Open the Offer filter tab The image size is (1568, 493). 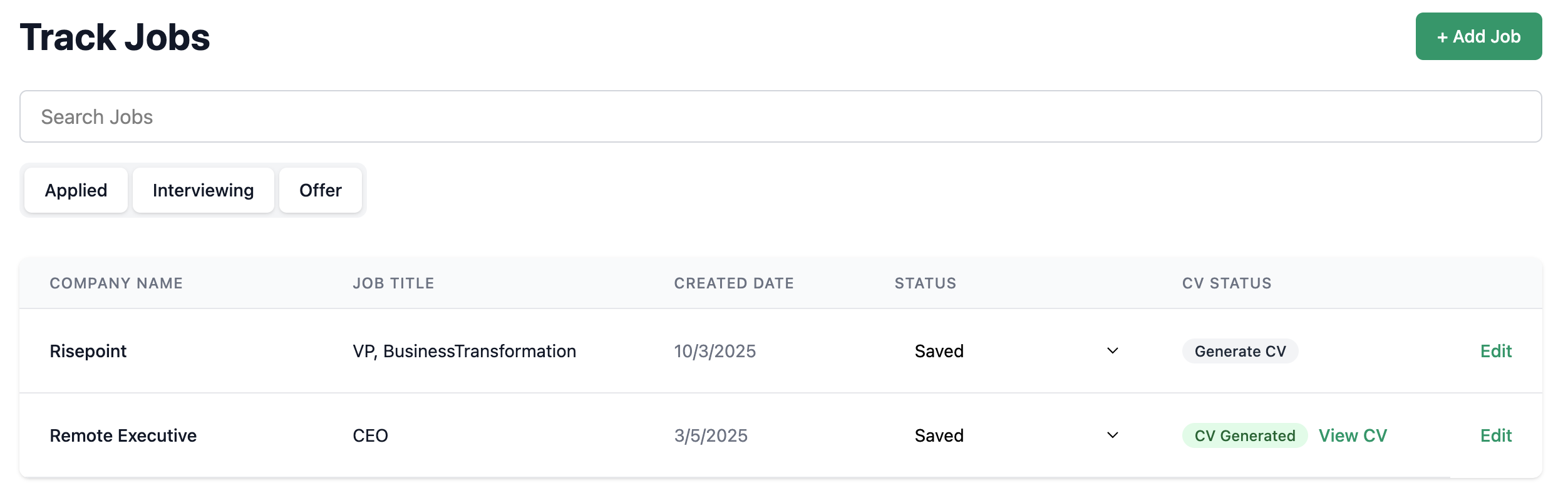click(x=320, y=190)
